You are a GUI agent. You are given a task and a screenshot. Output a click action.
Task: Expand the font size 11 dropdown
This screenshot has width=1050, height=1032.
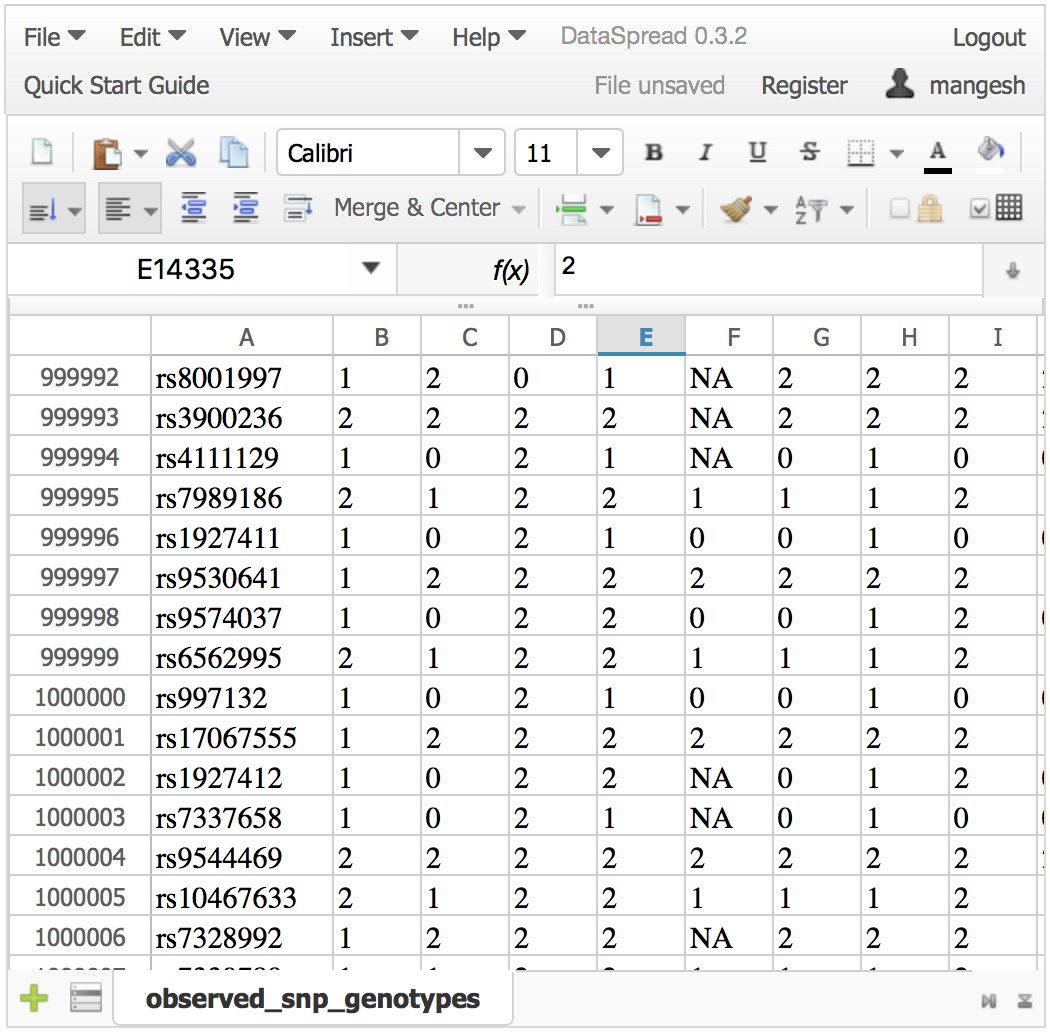point(600,153)
